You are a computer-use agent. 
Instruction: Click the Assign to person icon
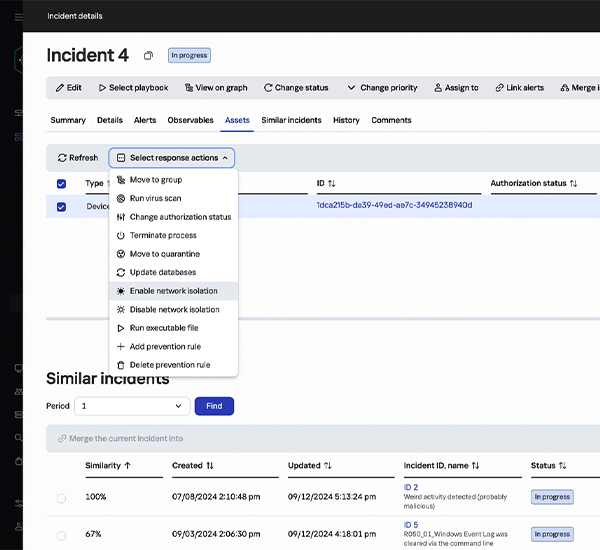point(438,88)
